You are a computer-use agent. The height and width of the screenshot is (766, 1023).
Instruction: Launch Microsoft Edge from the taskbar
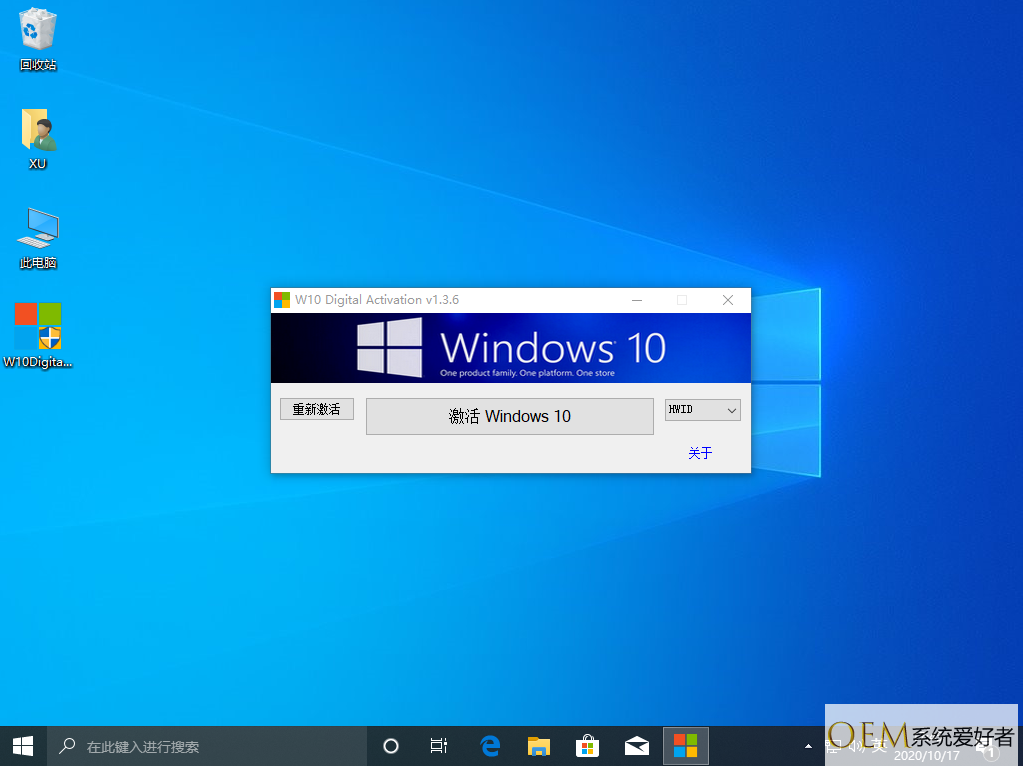click(490, 746)
